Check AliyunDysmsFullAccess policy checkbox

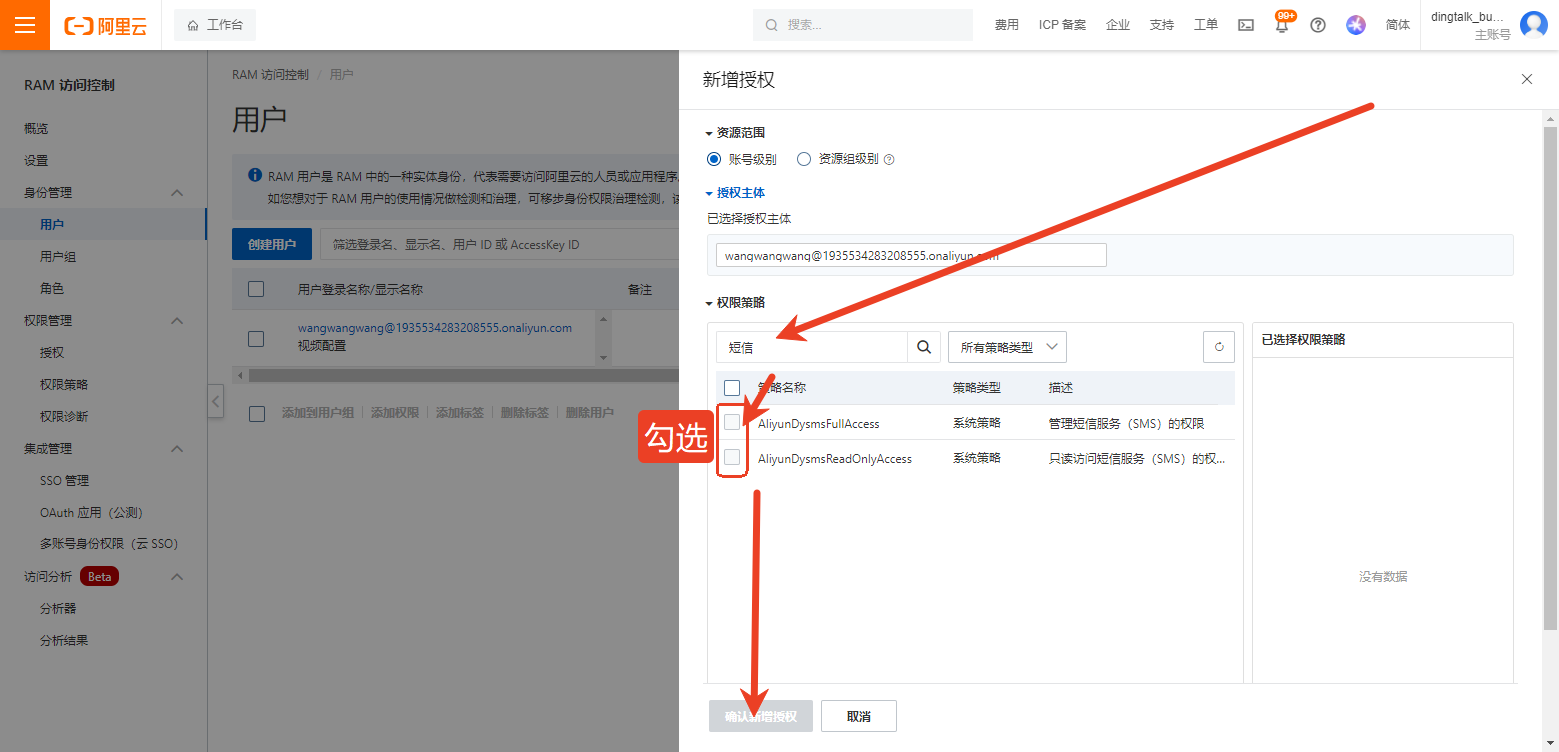732,422
